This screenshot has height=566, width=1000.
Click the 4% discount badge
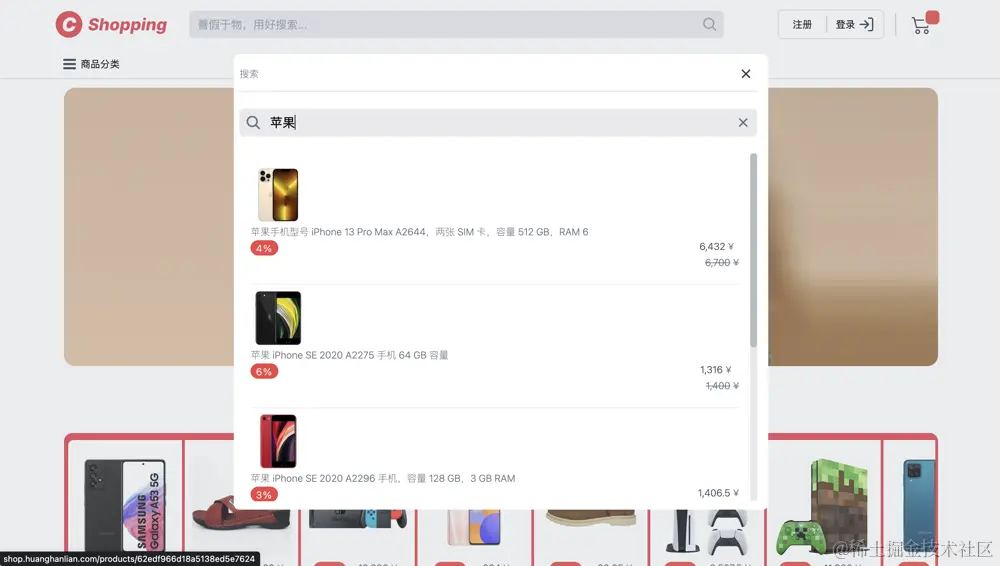(x=264, y=248)
